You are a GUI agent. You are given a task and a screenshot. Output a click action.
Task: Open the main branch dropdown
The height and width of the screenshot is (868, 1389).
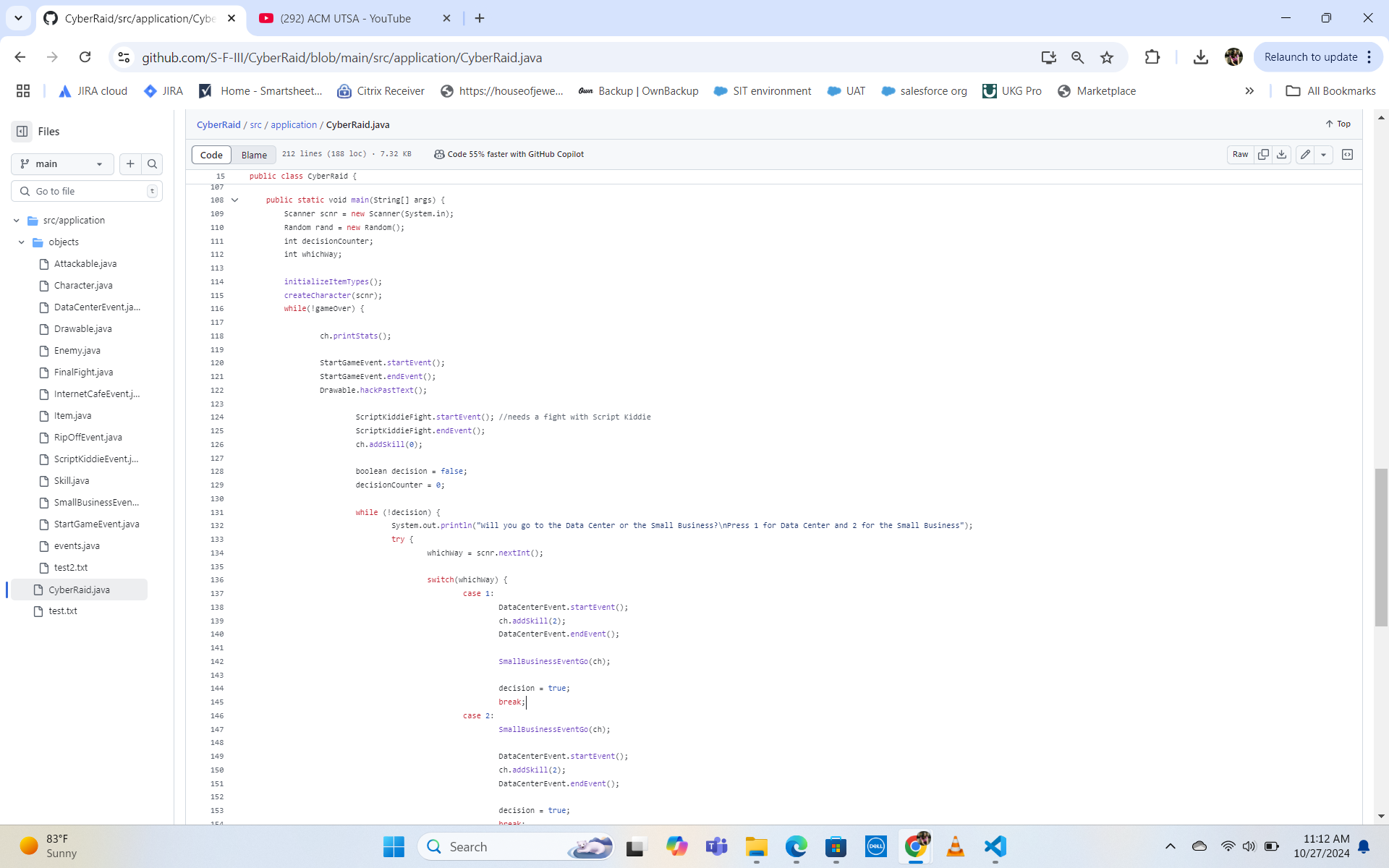tap(62, 164)
